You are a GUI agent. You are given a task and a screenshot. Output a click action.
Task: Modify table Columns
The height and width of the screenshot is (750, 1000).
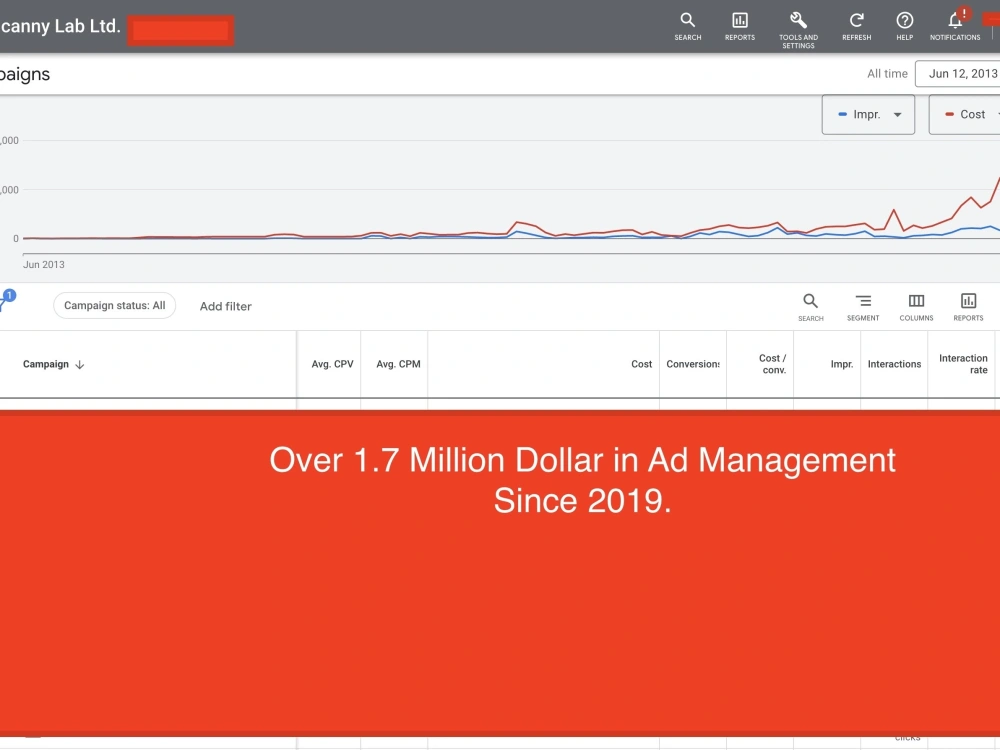pyautogui.click(x=916, y=307)
